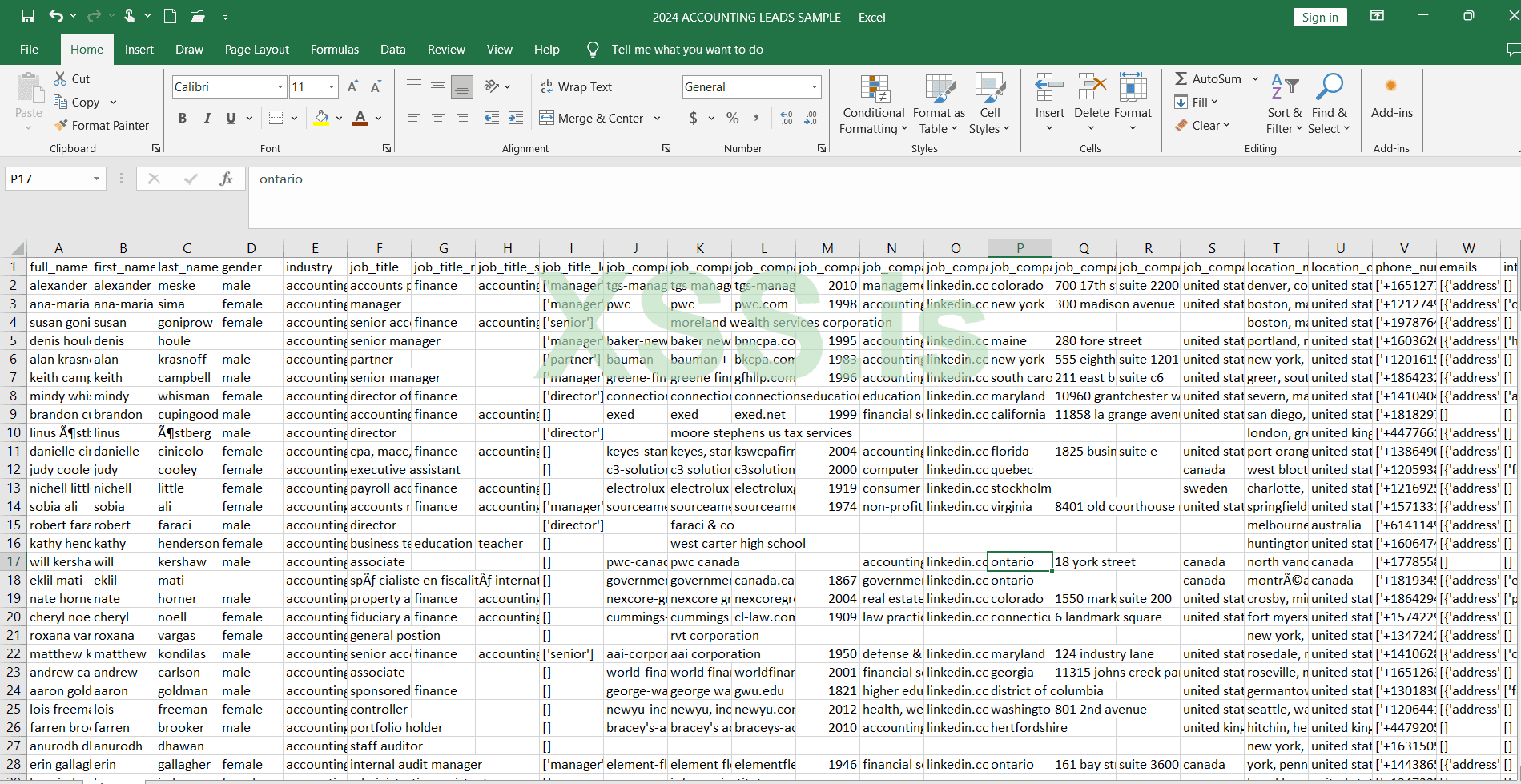Image resolution: width=1521 pixels, height=784 pixels.
Task: Apply Percent Style formatting
Action: pyautogui.click(x=732, y=119)
